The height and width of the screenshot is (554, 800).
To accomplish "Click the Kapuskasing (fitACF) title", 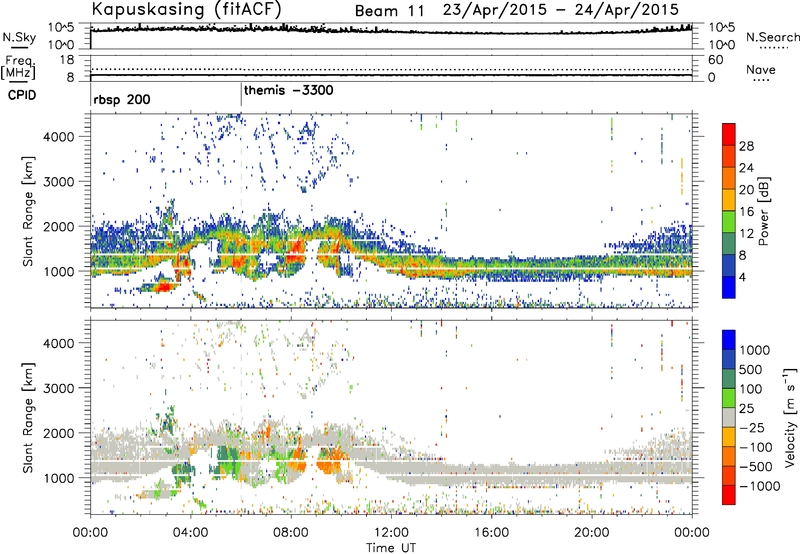I will point(186,10).
